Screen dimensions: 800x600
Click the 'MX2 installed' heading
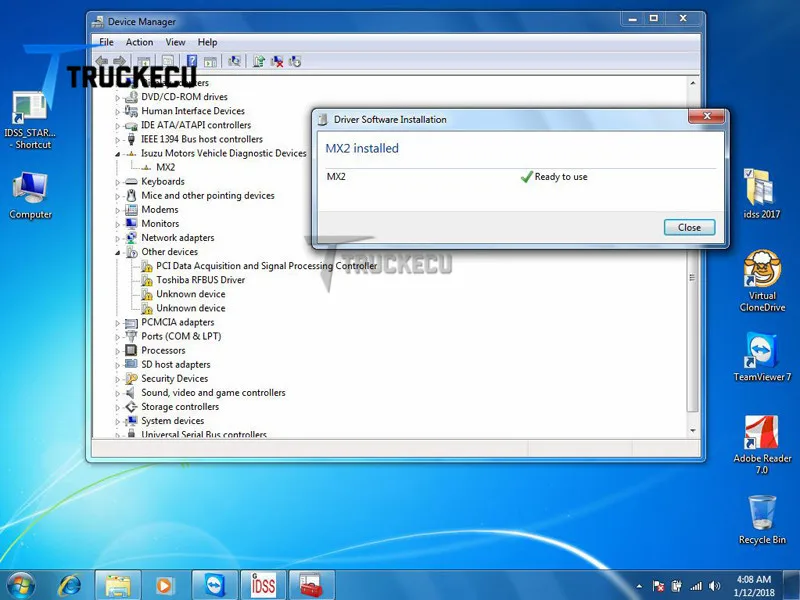point(362,148)
